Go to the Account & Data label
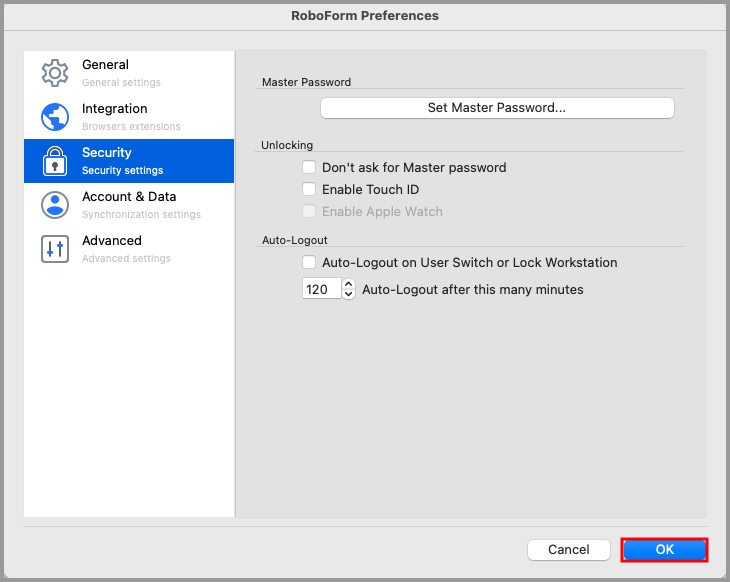Image resolution: width=730 pixels, height=582 pixels. tap(129, 196)
